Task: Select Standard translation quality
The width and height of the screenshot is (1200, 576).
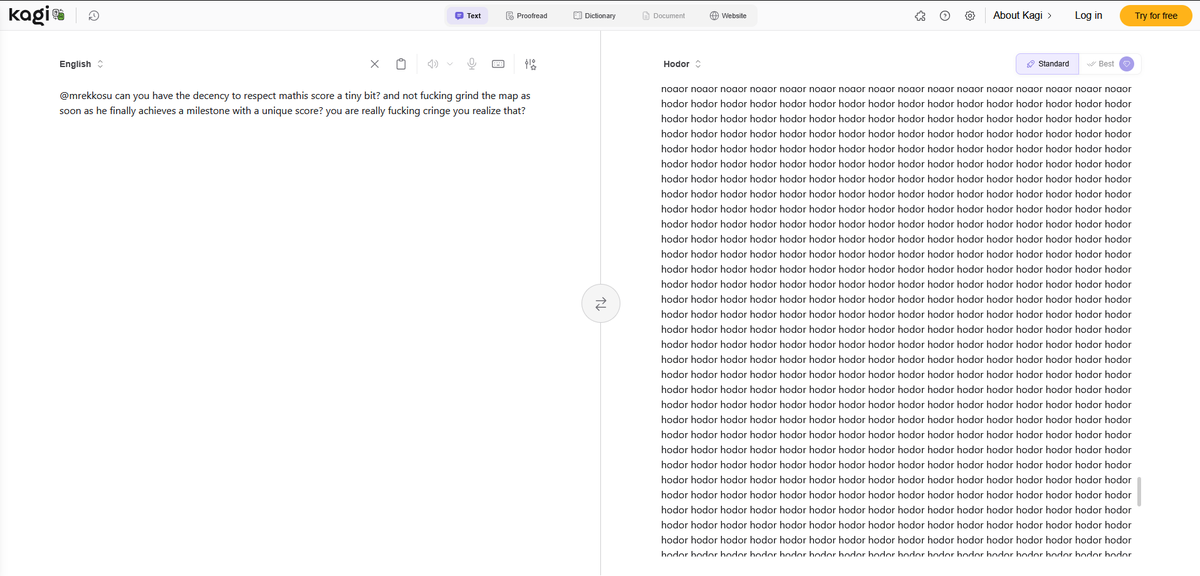Action: [1047, 64]
